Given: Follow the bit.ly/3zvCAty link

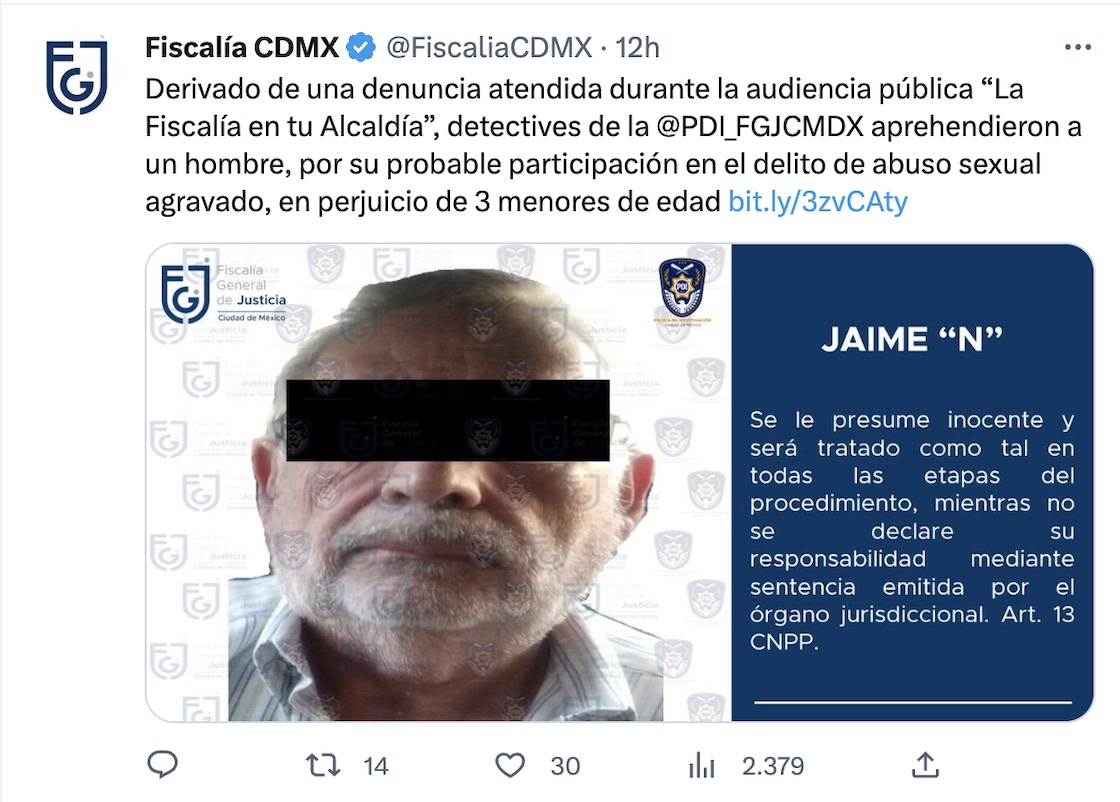Looking at the screenshot, I should point(818,201).
